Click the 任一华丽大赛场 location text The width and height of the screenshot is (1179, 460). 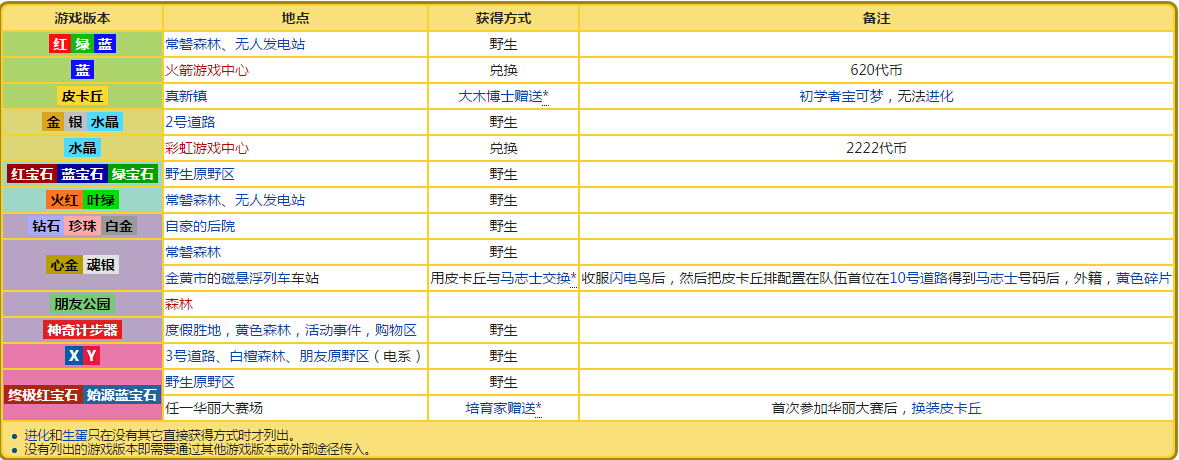pos(214,408)
